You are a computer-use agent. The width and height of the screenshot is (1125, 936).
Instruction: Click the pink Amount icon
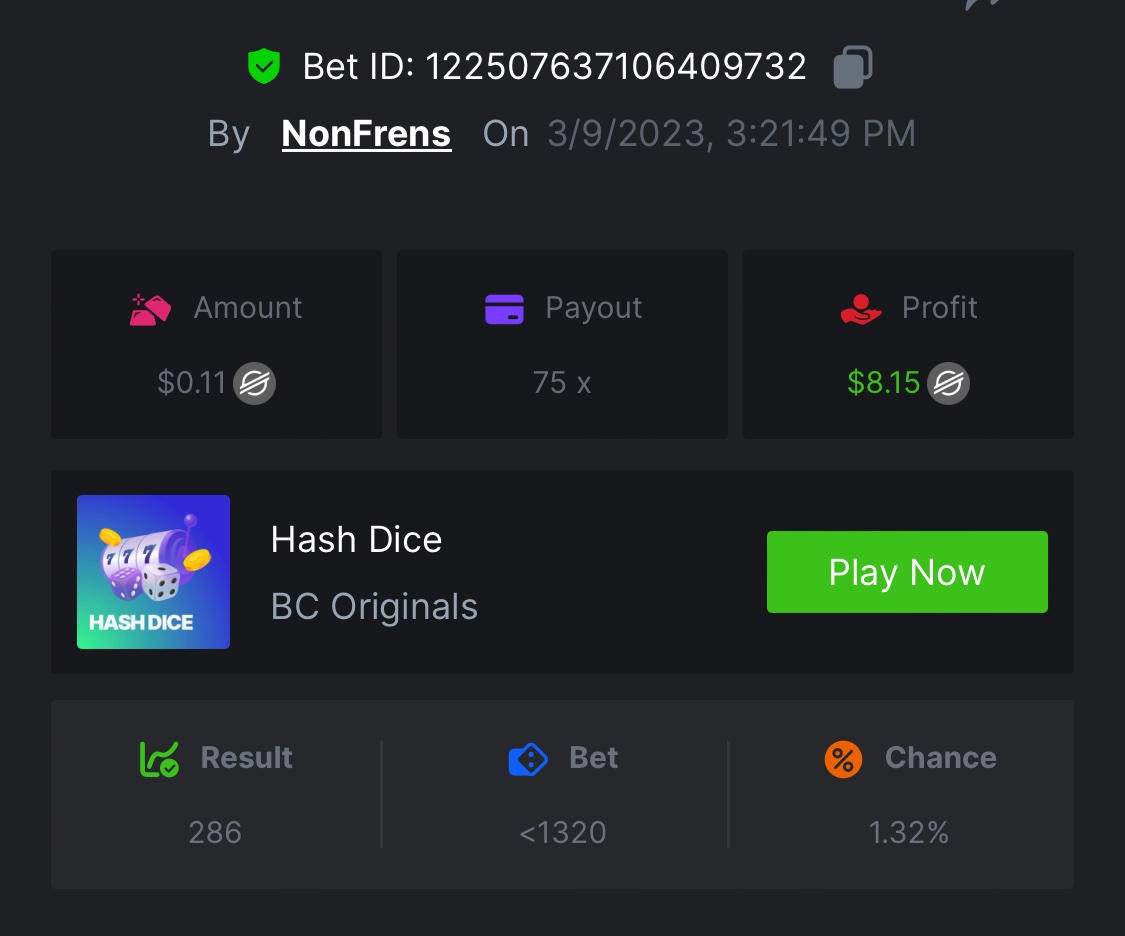pos(151,309)
